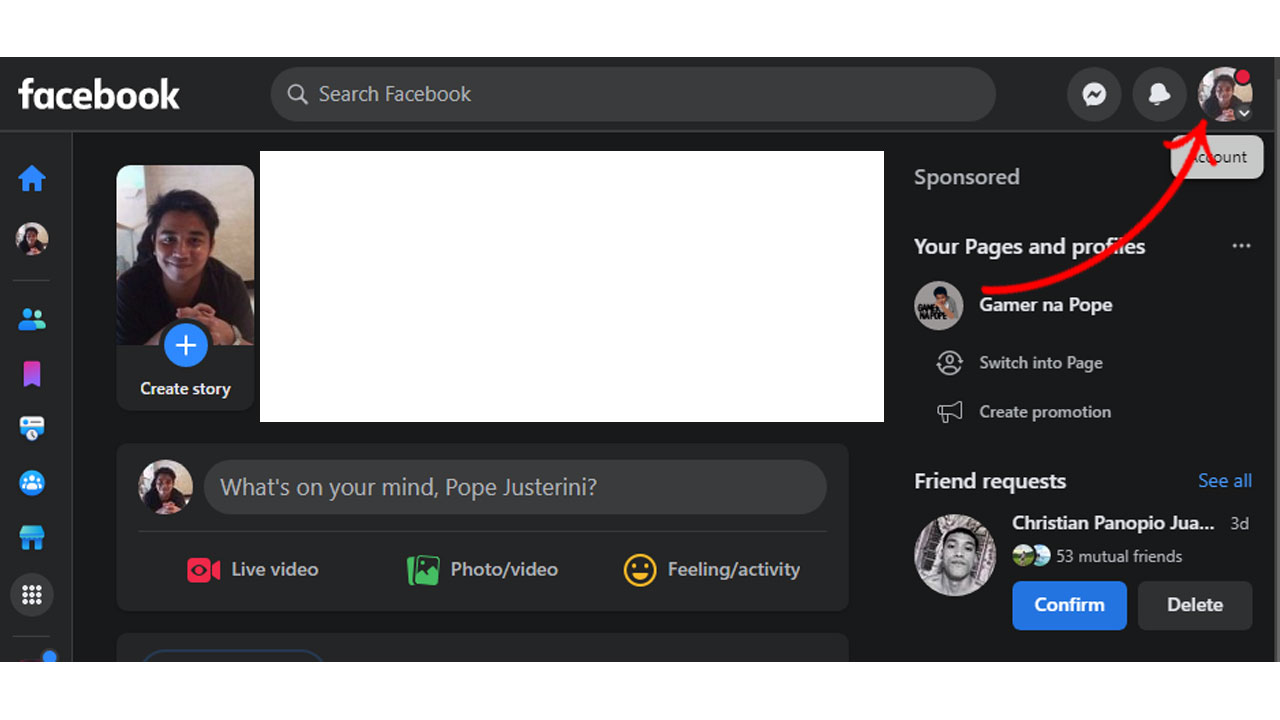This screenshot has width=1280, height=720.
Task: Open the notifications bell
Action: tap(1159, 95)
